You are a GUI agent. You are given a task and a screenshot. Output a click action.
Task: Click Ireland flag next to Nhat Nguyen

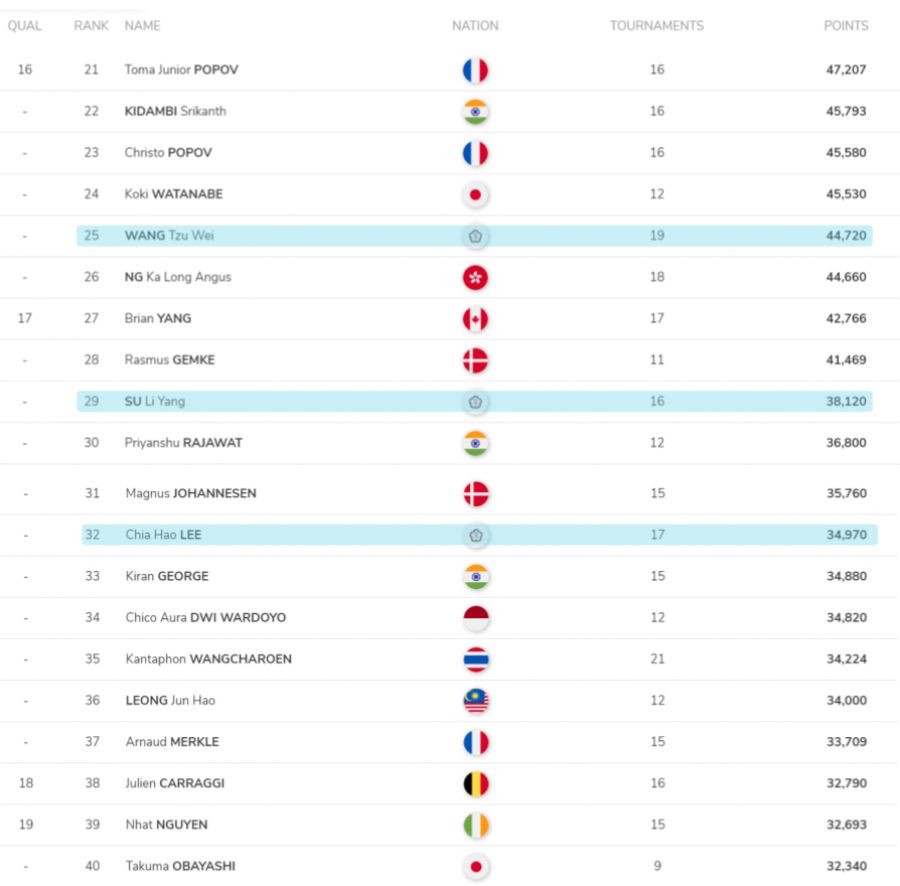click(475, 826)
